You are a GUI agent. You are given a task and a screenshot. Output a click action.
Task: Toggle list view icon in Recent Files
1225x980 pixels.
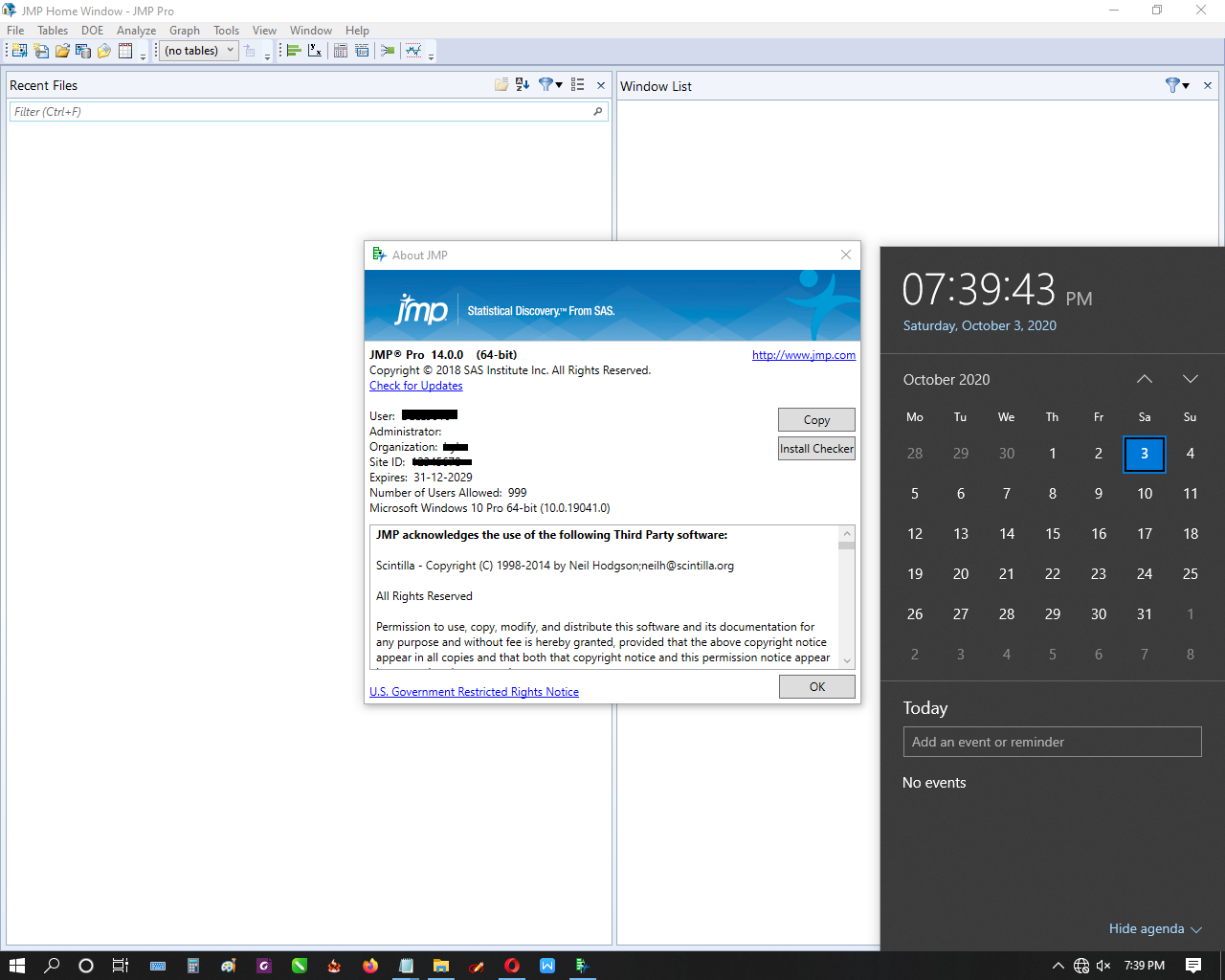click(x=578, y=85)
